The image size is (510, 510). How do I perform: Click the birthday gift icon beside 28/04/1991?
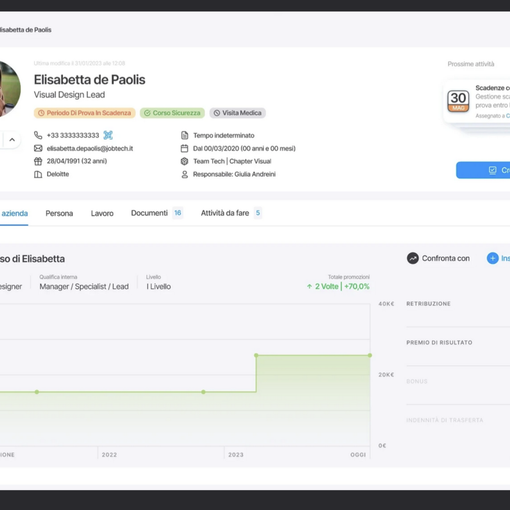pyautogui.click(x=38, y=161)
